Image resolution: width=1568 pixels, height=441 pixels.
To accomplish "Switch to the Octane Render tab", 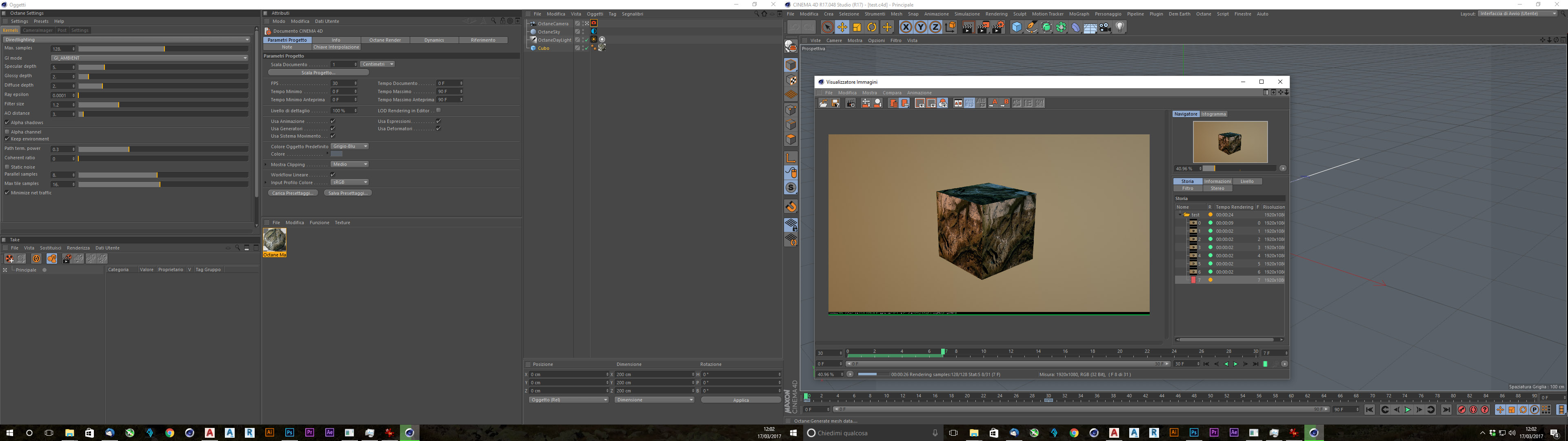I will point(385,40).
